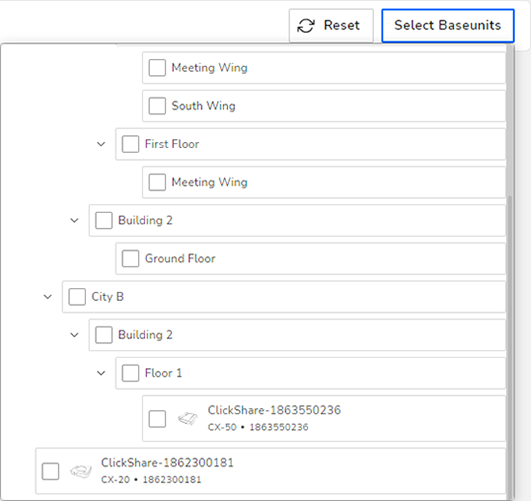Image resolution: width=531 pixels, height=501 pixels.
Task: Open the Select Baseunits dropdown button
Action: [448, 26]
